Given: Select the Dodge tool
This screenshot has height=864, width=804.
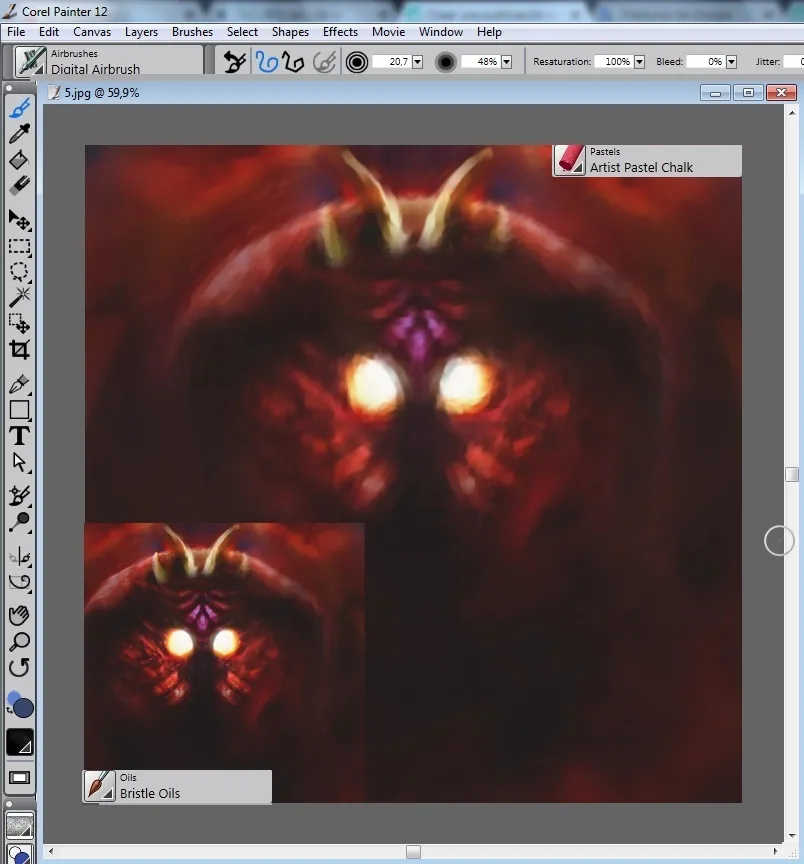Looking at the screenshot, I should point(20,522).
